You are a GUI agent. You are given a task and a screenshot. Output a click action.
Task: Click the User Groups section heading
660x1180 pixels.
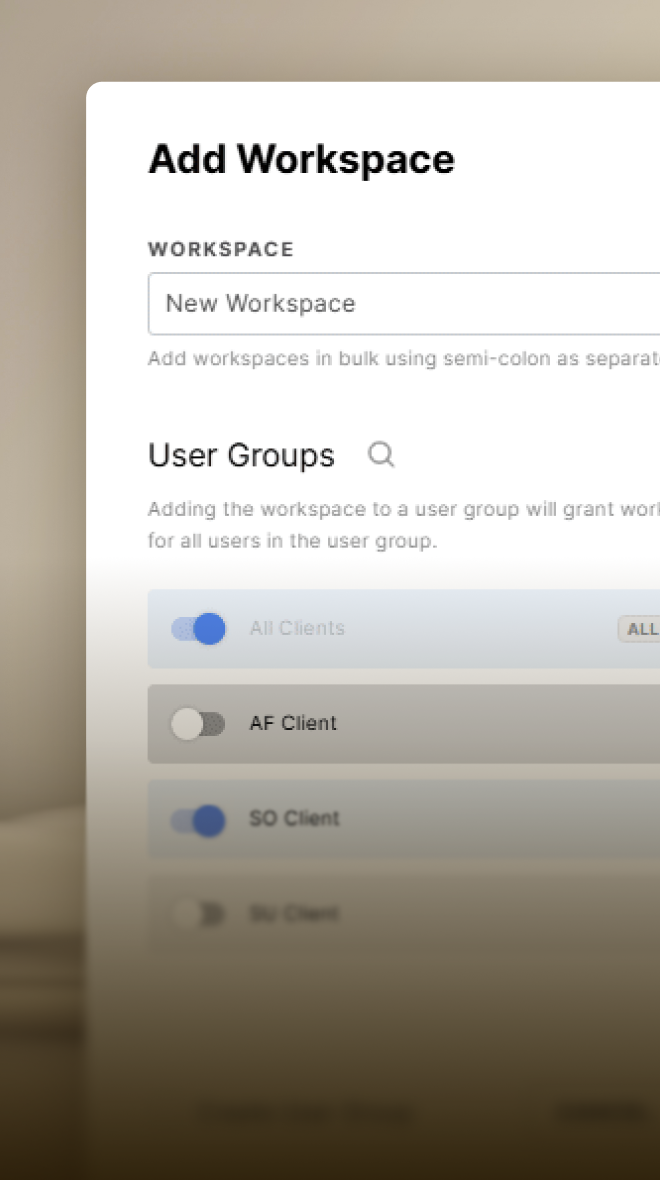[241, 456]
